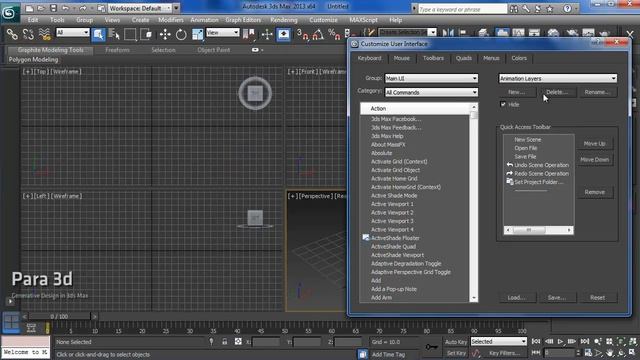640x360 pixels.
Task: Switch to the Colors tab
Action: [519, 58]
